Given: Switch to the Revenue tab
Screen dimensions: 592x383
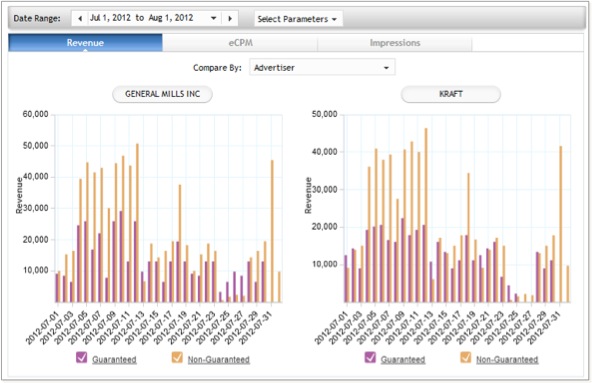Looking at the screenshot, I should point(85,43).
